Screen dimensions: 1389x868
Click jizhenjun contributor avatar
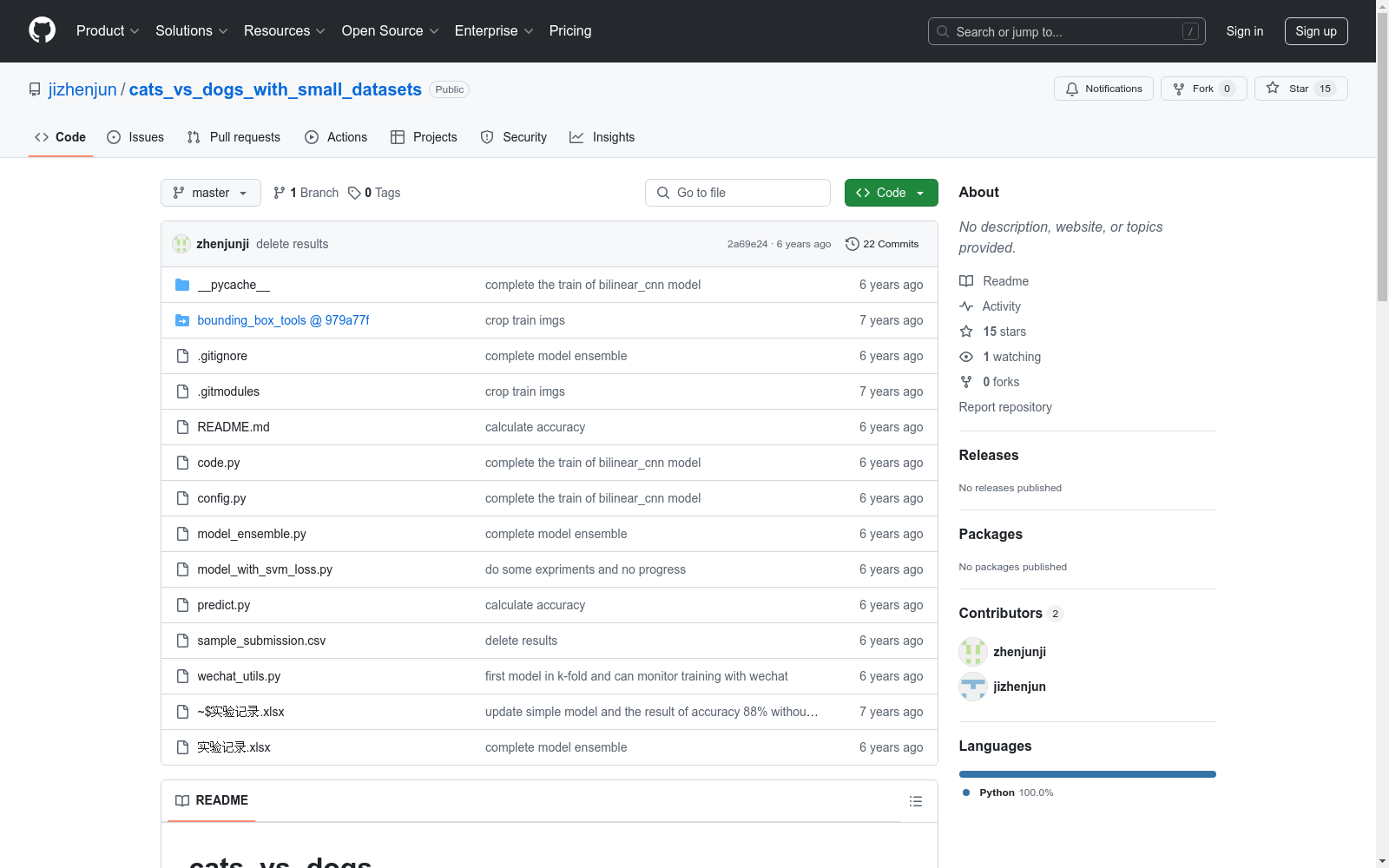click(x=973, y=687)
